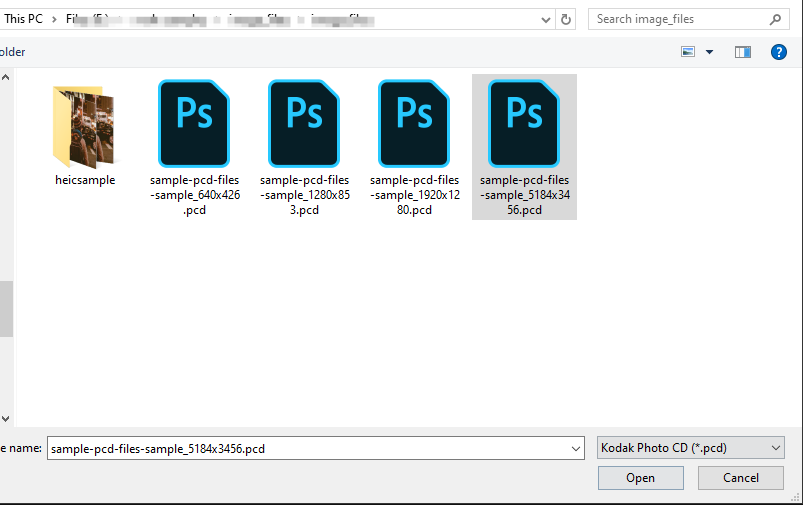The height and width of the screenshot is (505, 803).
Task: Click This PC in address breadcrumb
Action: [x=23, y=19]
